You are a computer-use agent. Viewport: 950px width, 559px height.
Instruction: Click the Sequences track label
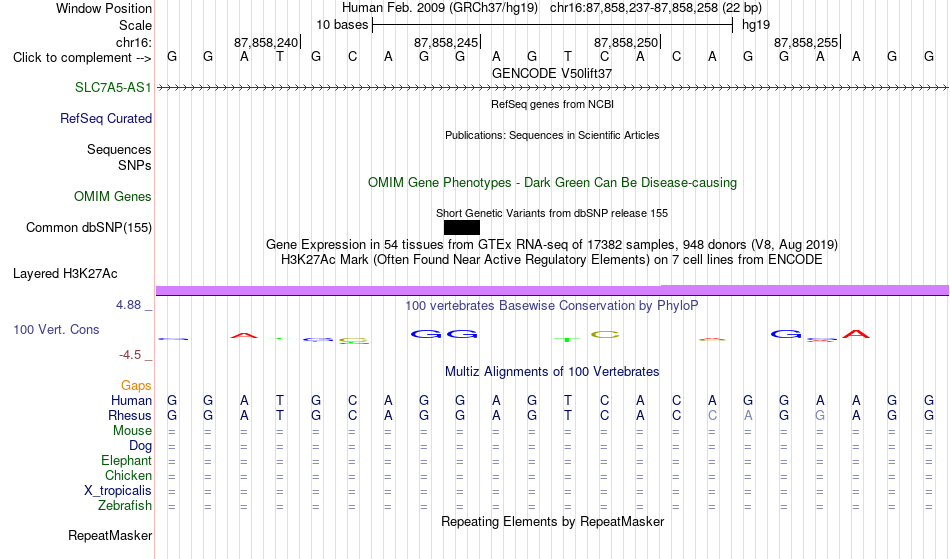click(119, 149)
